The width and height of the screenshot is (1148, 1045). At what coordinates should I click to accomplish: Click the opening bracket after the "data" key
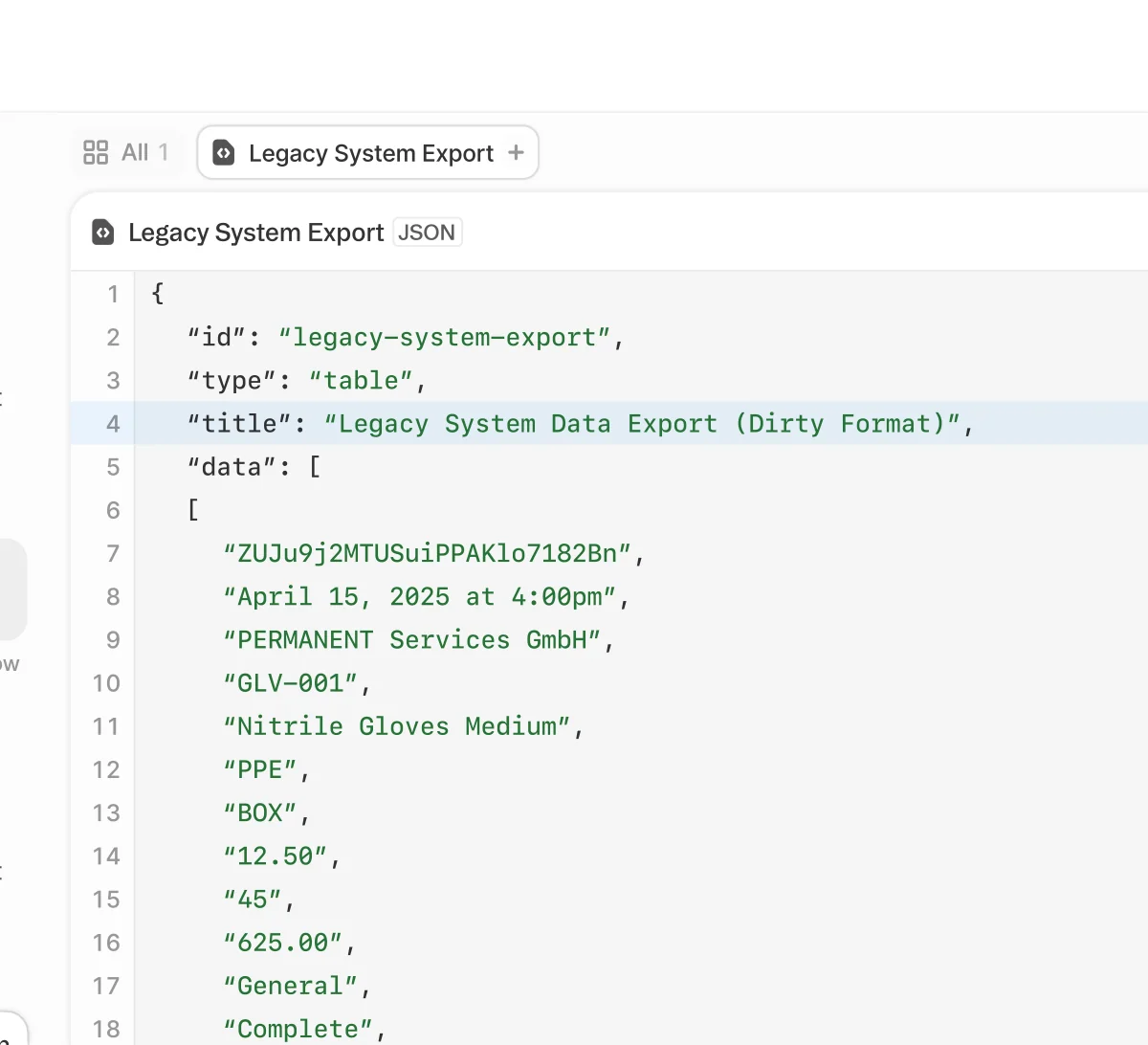(x=315, y=467)
